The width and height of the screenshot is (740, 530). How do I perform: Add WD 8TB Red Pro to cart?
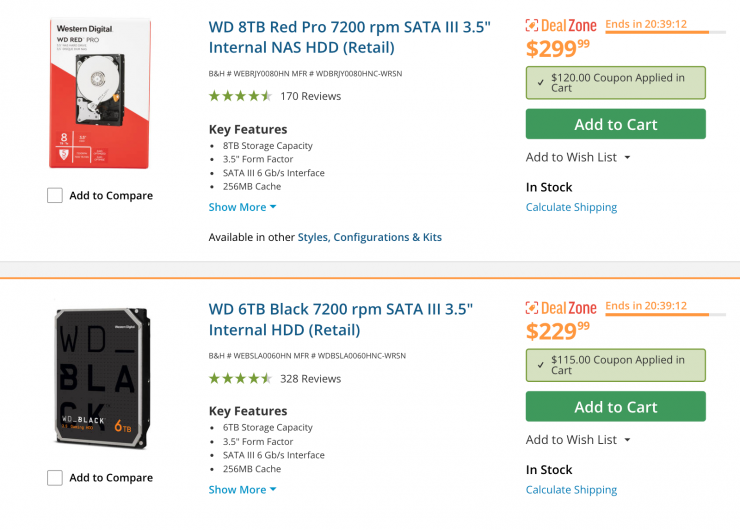615,124
